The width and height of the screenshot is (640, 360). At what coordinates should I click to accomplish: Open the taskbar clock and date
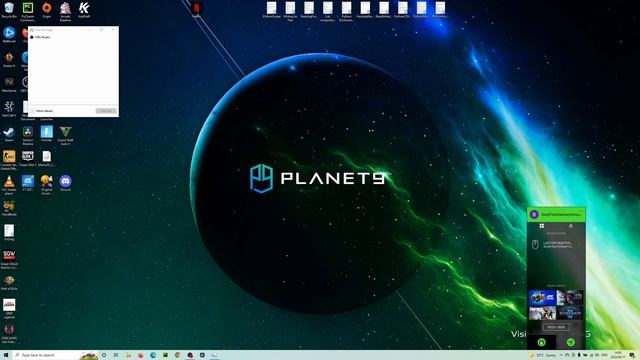tap(619, 355)
